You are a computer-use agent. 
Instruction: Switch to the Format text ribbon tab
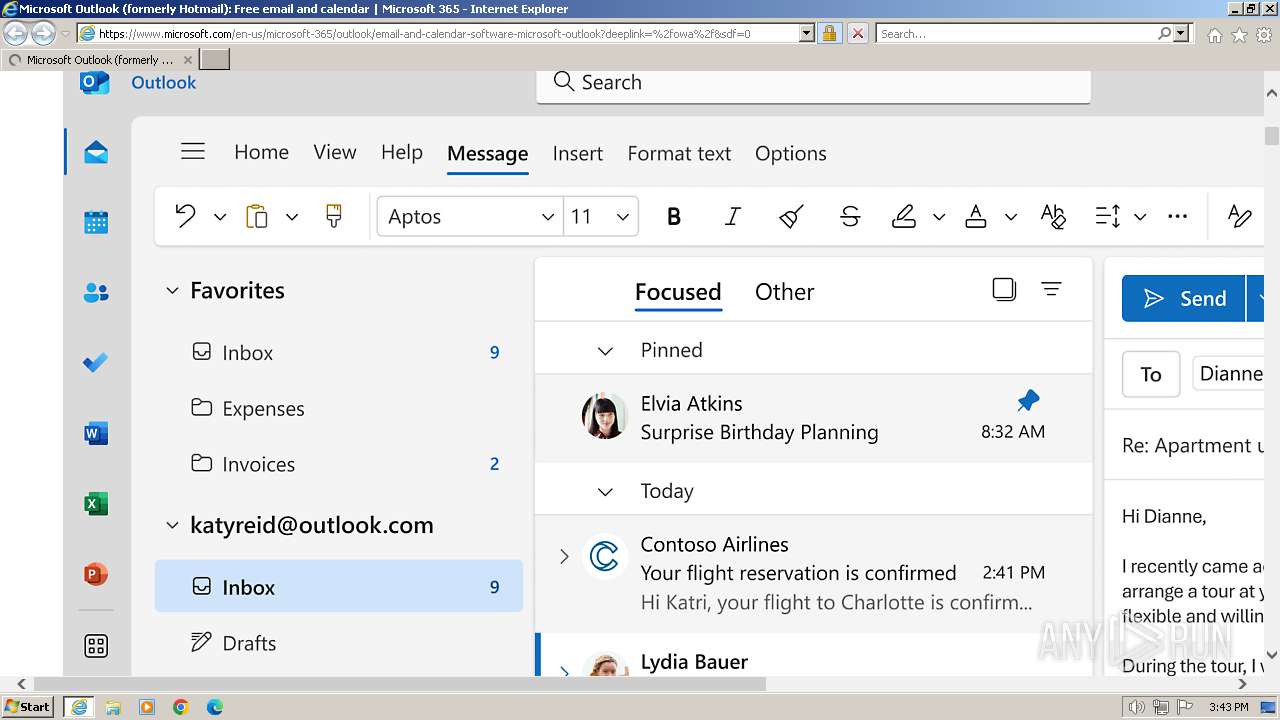(679, 153)
